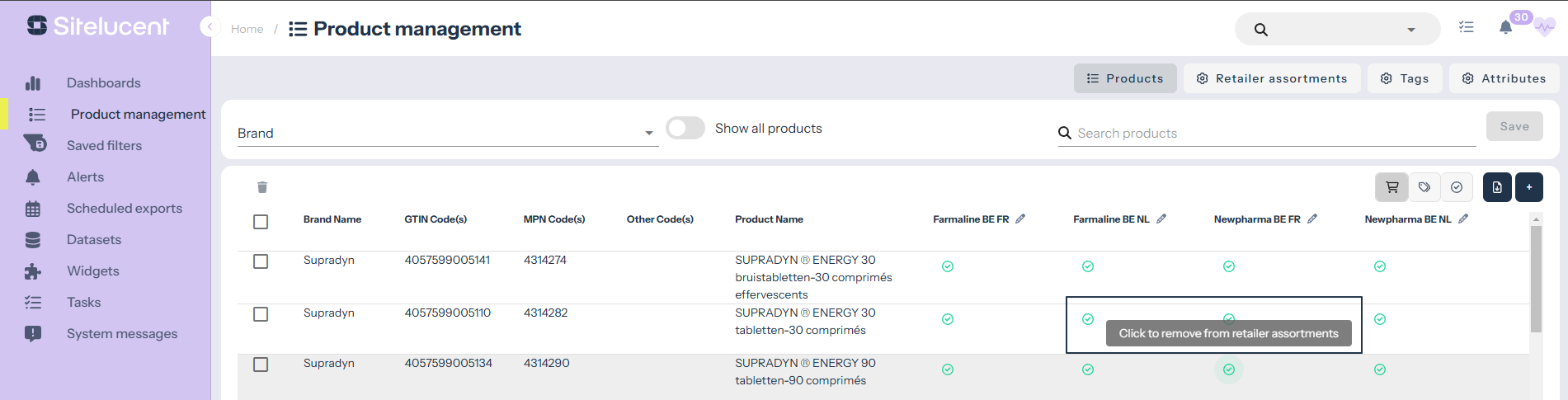The width and height of the screenshot is (1568, 400).
Task: Select the shopping cart view icon
Action: coord(1391,187)
